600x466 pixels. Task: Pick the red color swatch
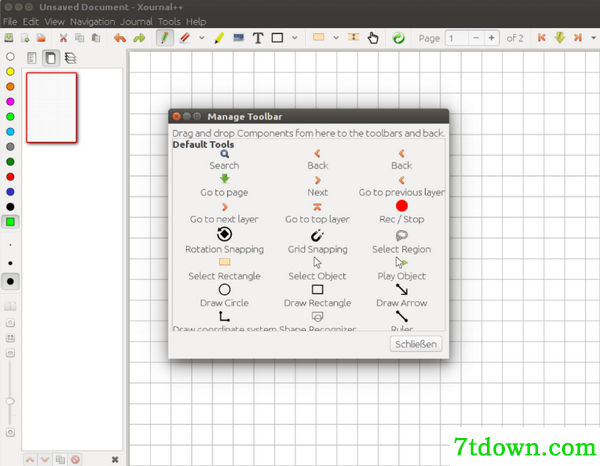10,177
